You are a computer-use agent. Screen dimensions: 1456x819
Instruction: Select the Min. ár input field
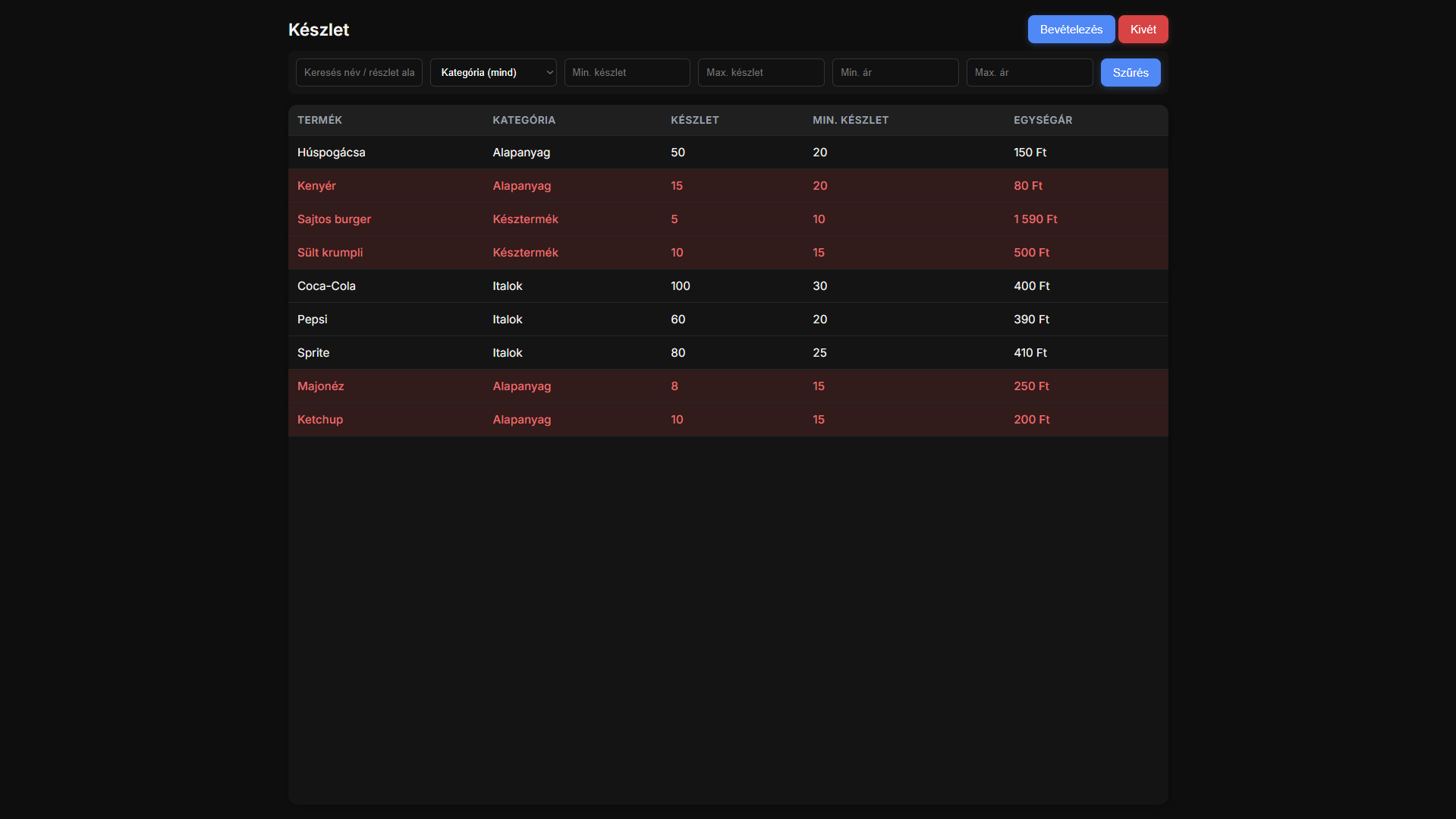click(895, 73)
